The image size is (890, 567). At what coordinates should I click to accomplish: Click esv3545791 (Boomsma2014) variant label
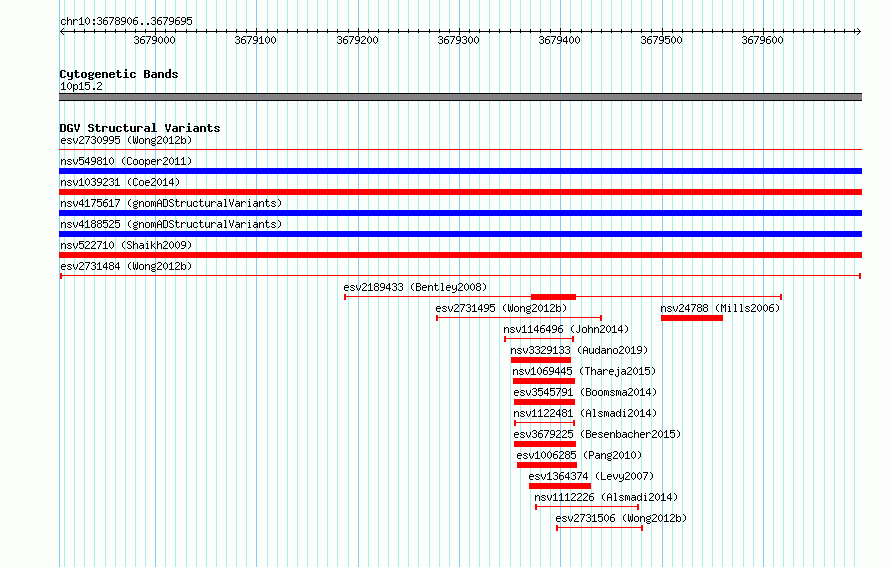click(585, 392)
